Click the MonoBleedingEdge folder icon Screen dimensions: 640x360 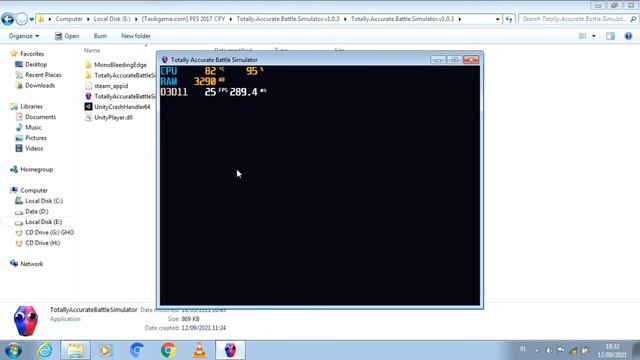(x=88, y=65)
